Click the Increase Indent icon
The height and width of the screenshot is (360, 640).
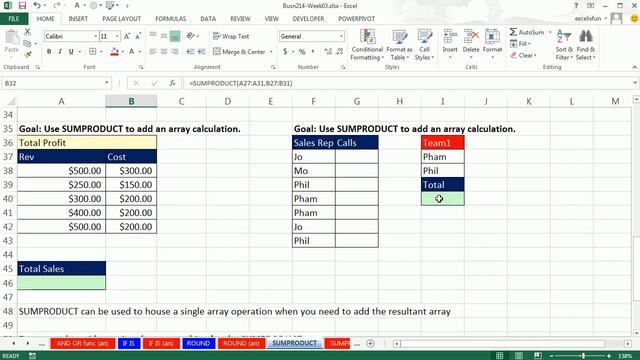pyautogui.click(x=201, y=52)
